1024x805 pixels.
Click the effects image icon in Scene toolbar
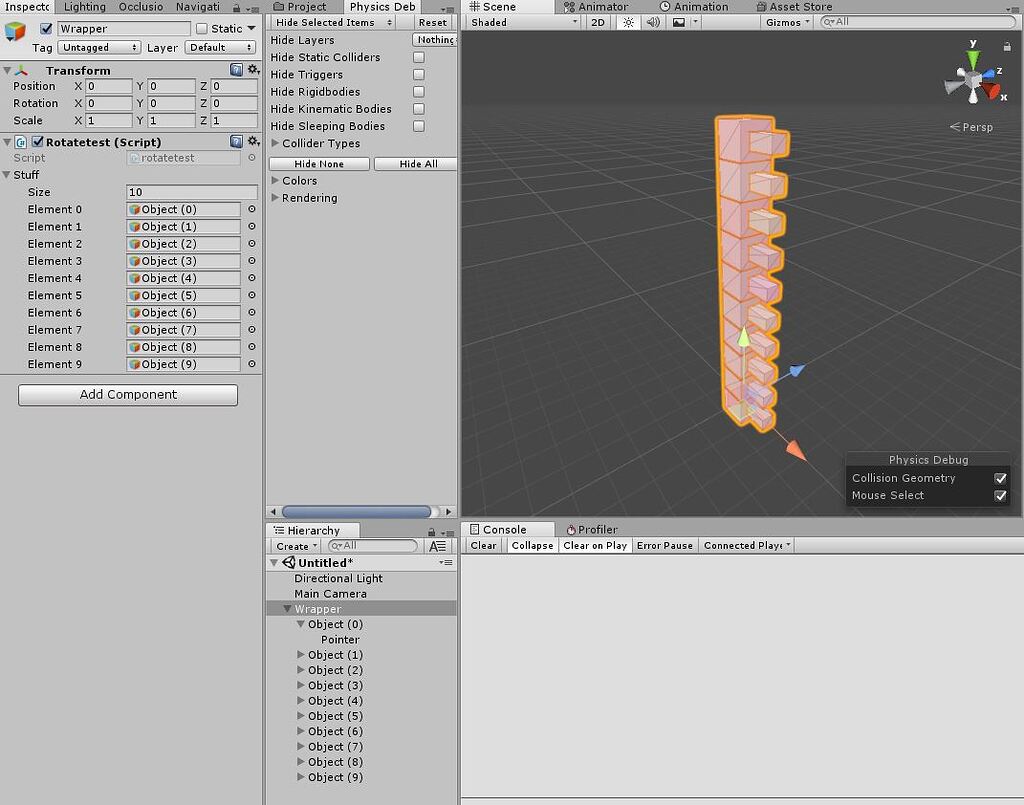681,21
